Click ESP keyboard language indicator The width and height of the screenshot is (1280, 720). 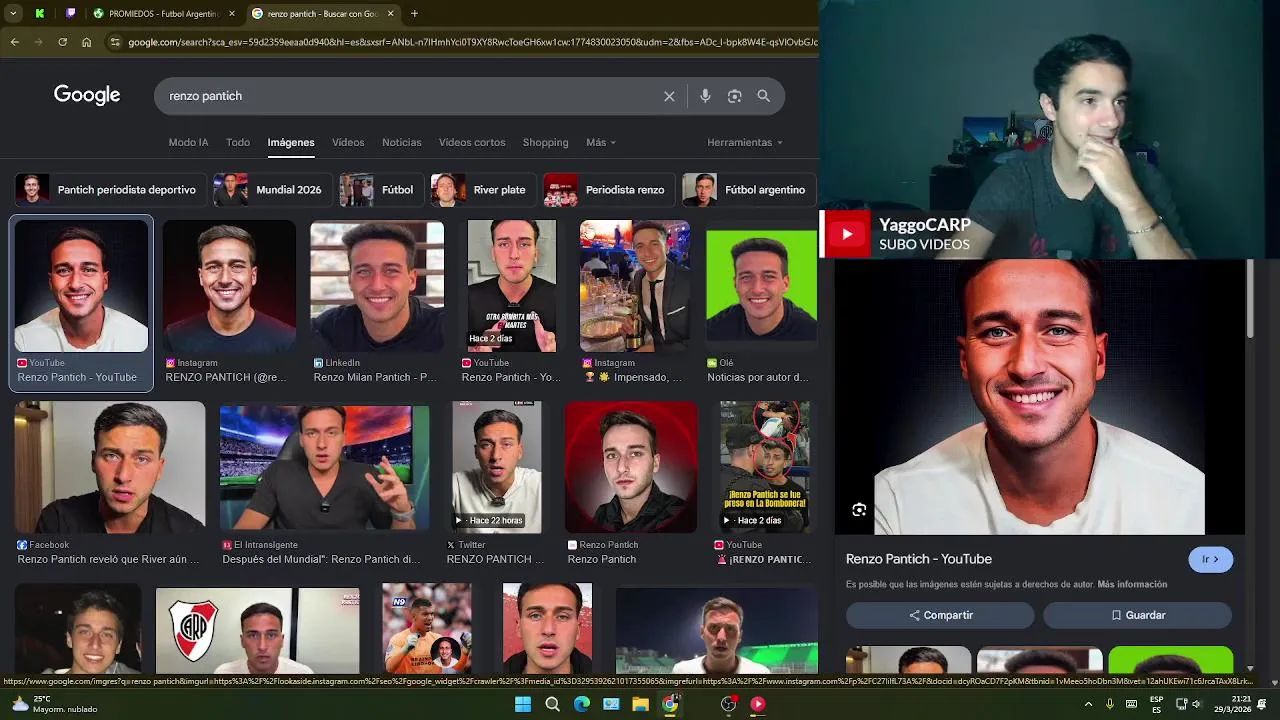(x=1156, y=704)
